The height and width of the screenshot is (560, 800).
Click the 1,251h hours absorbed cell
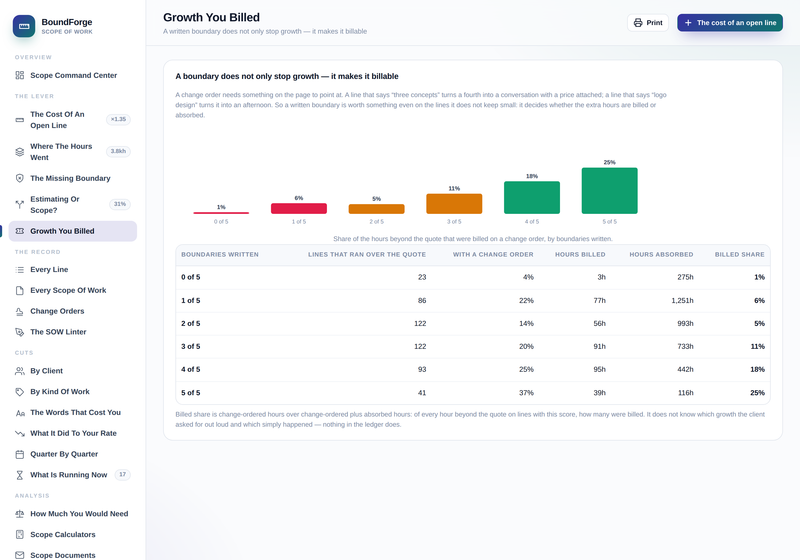point(682,301)
